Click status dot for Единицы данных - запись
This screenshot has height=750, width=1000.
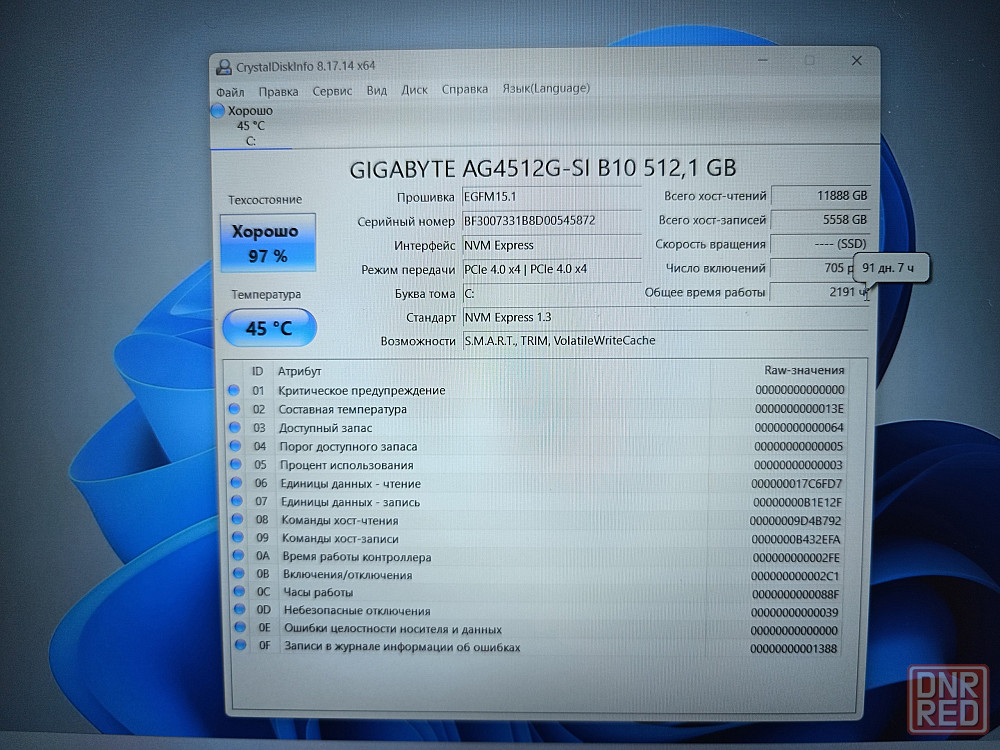click(237, 501)
